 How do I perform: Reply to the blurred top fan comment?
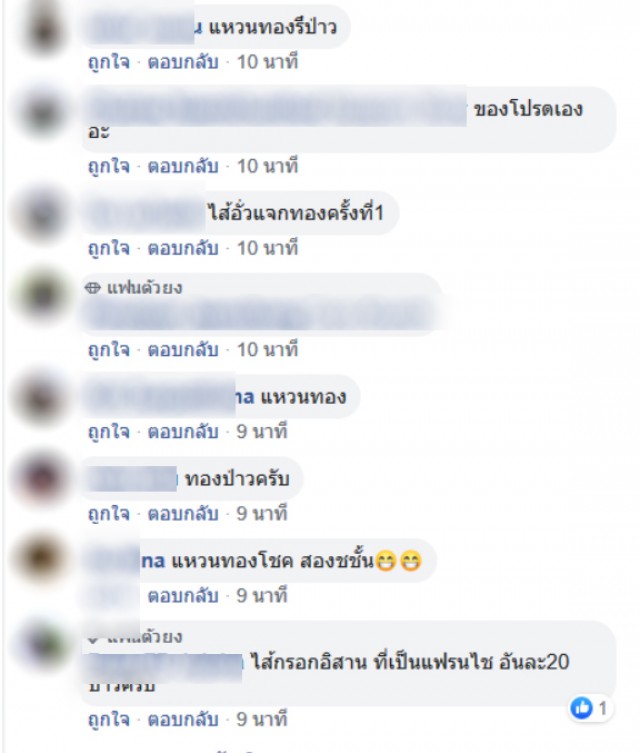182,350
